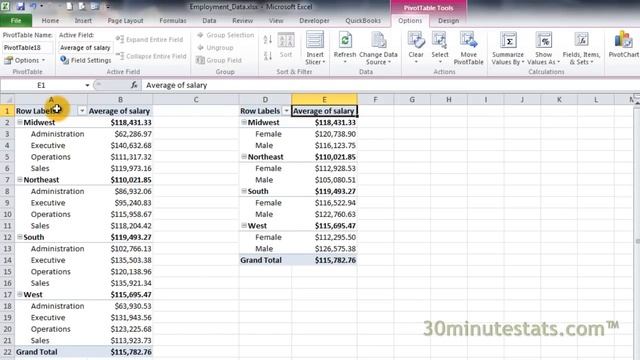Click the Insert Slicer icon
The height and width of the screenshot is (360, 640).
coord(315,41)
